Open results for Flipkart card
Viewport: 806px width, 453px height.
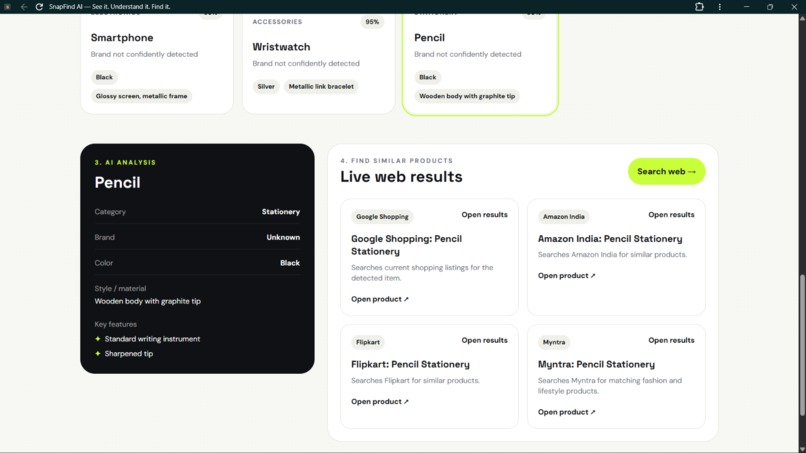[x=484, y=340]
